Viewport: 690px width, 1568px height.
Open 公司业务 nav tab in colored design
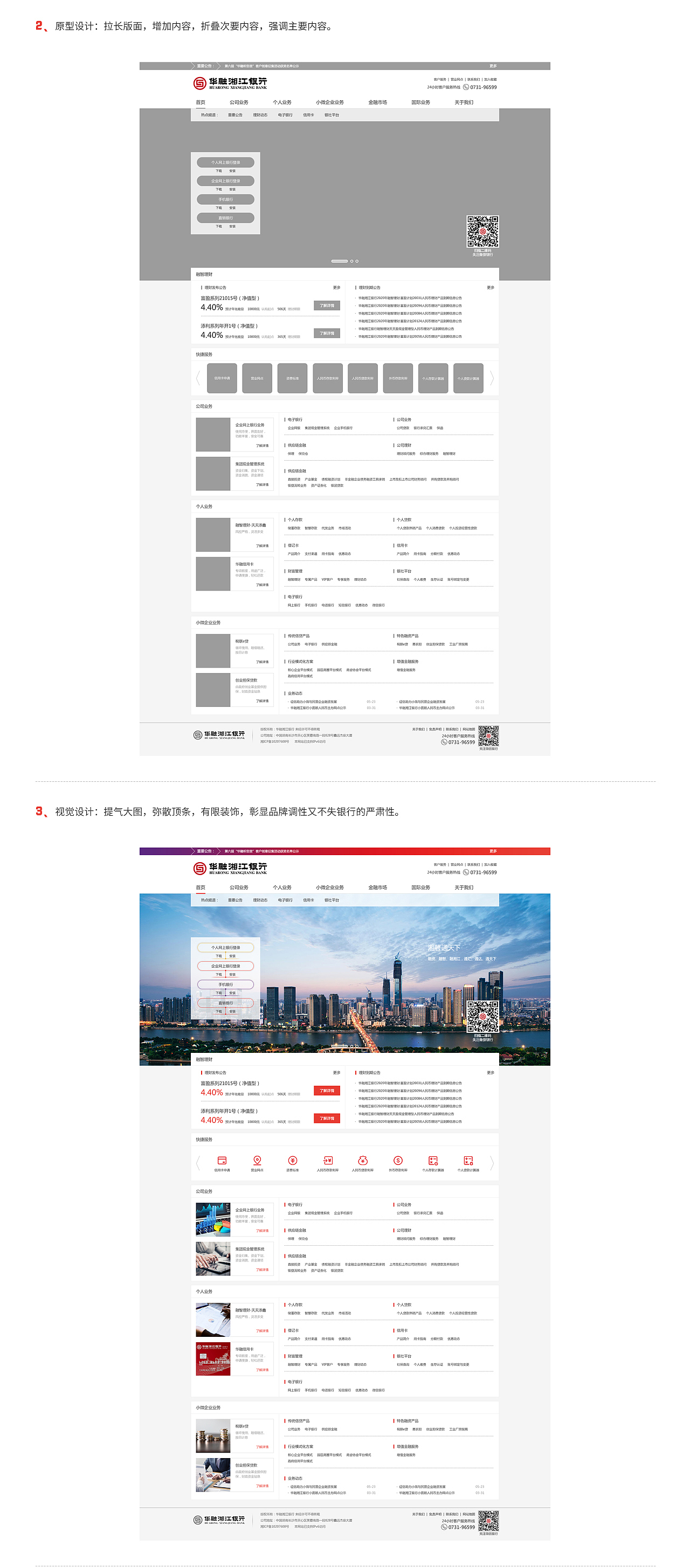coord(239,887)
